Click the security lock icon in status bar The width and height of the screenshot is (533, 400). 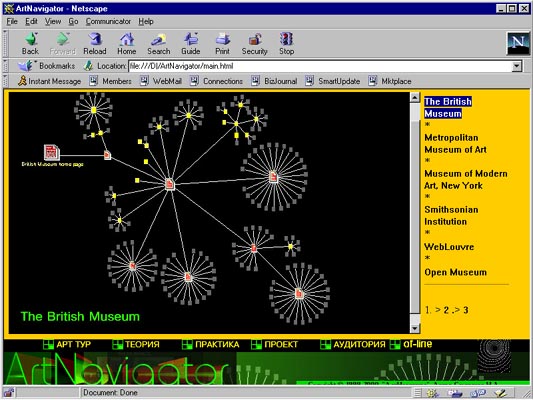[x=8, y=393]
